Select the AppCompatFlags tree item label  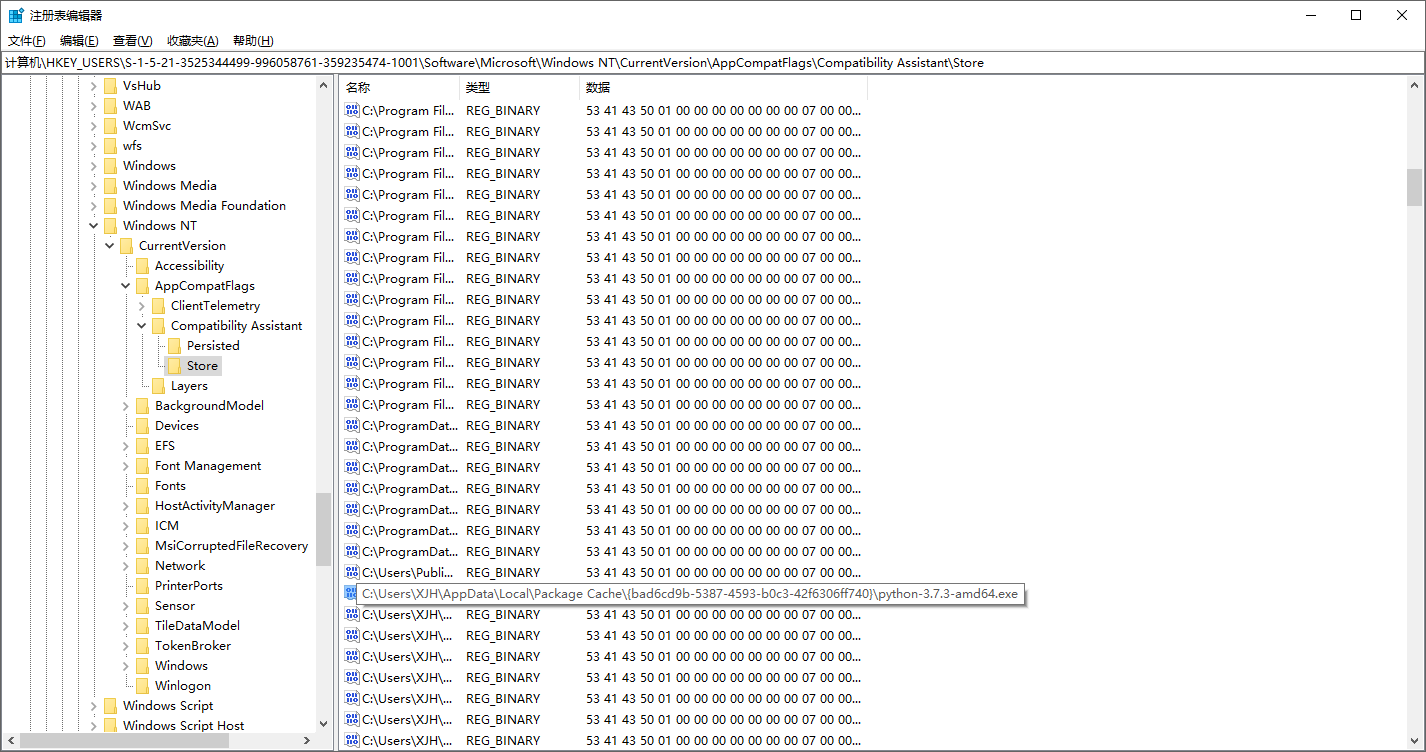204,286
